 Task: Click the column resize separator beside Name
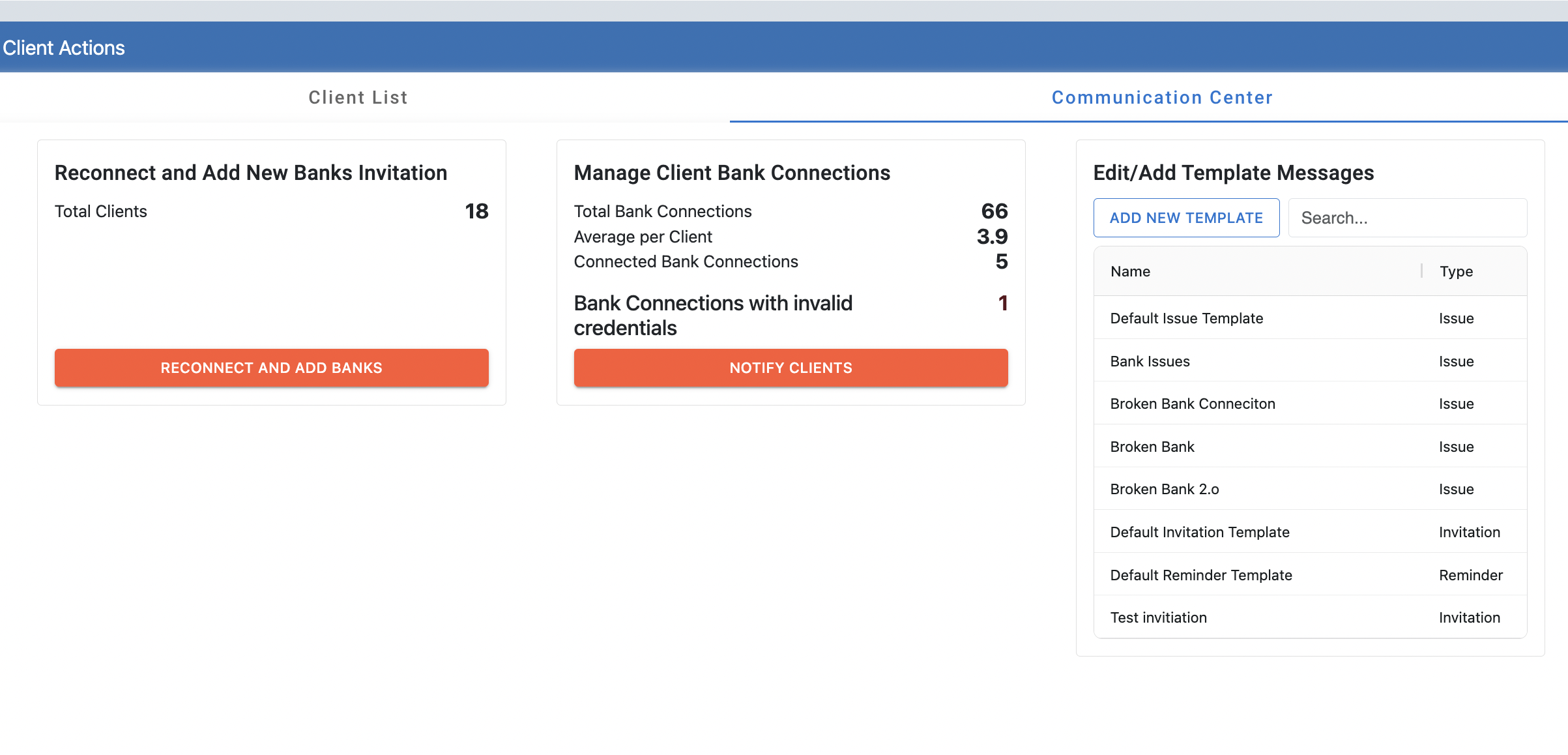click(x=1421, y=271)
